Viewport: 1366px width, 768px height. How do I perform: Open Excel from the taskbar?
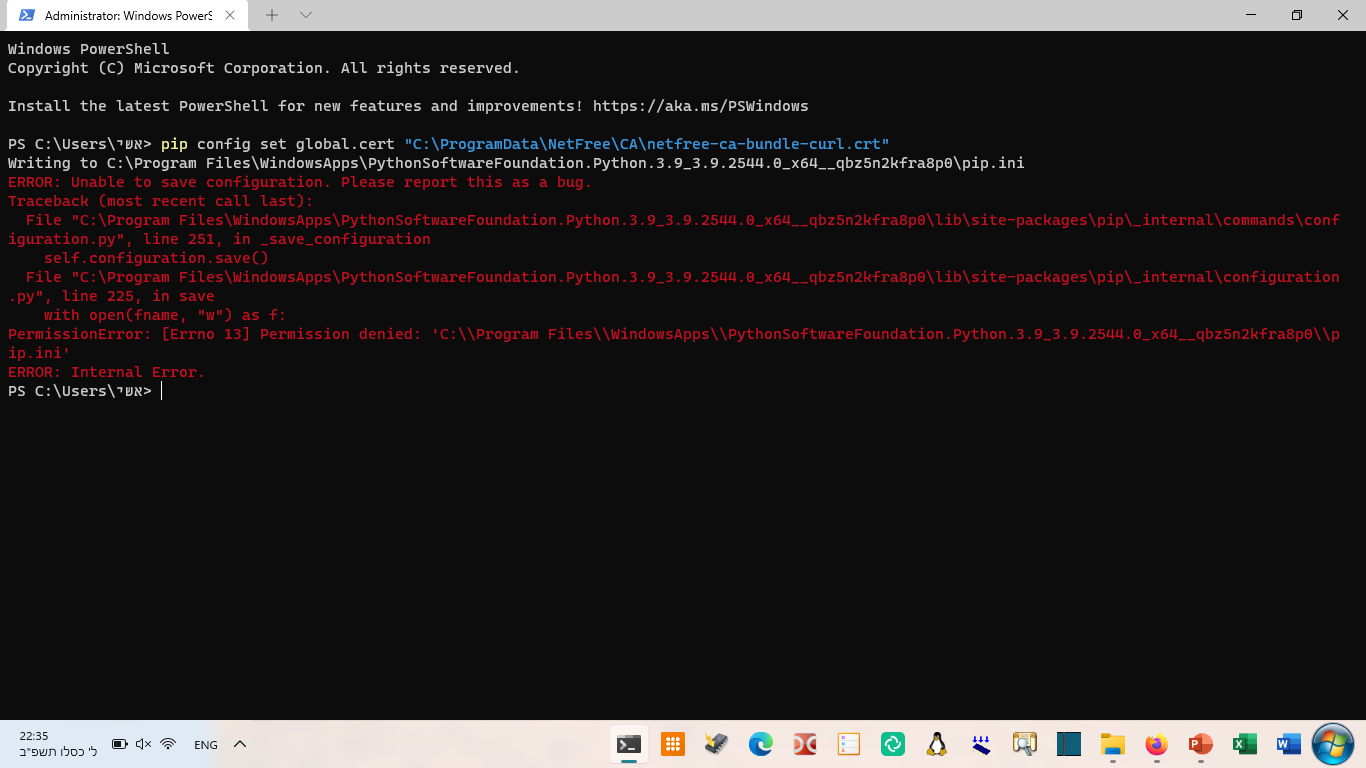coord(1244,744)
